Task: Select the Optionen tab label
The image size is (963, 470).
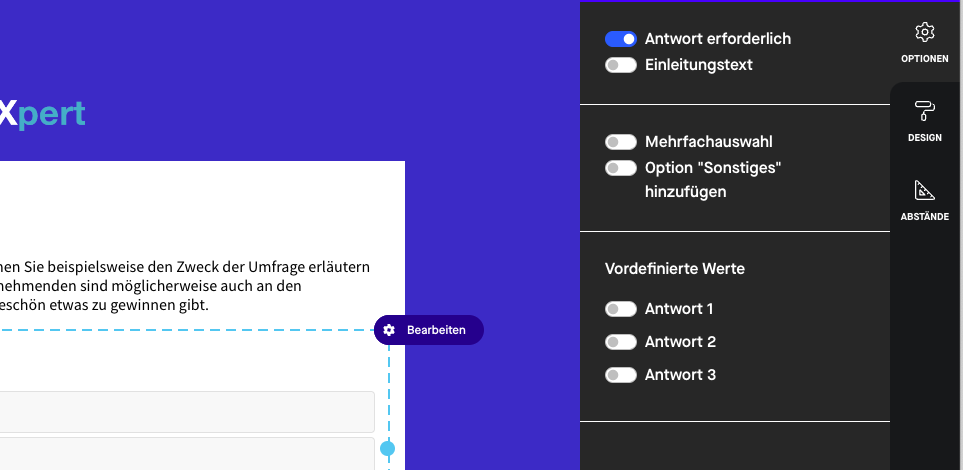Action: point(924,59)
